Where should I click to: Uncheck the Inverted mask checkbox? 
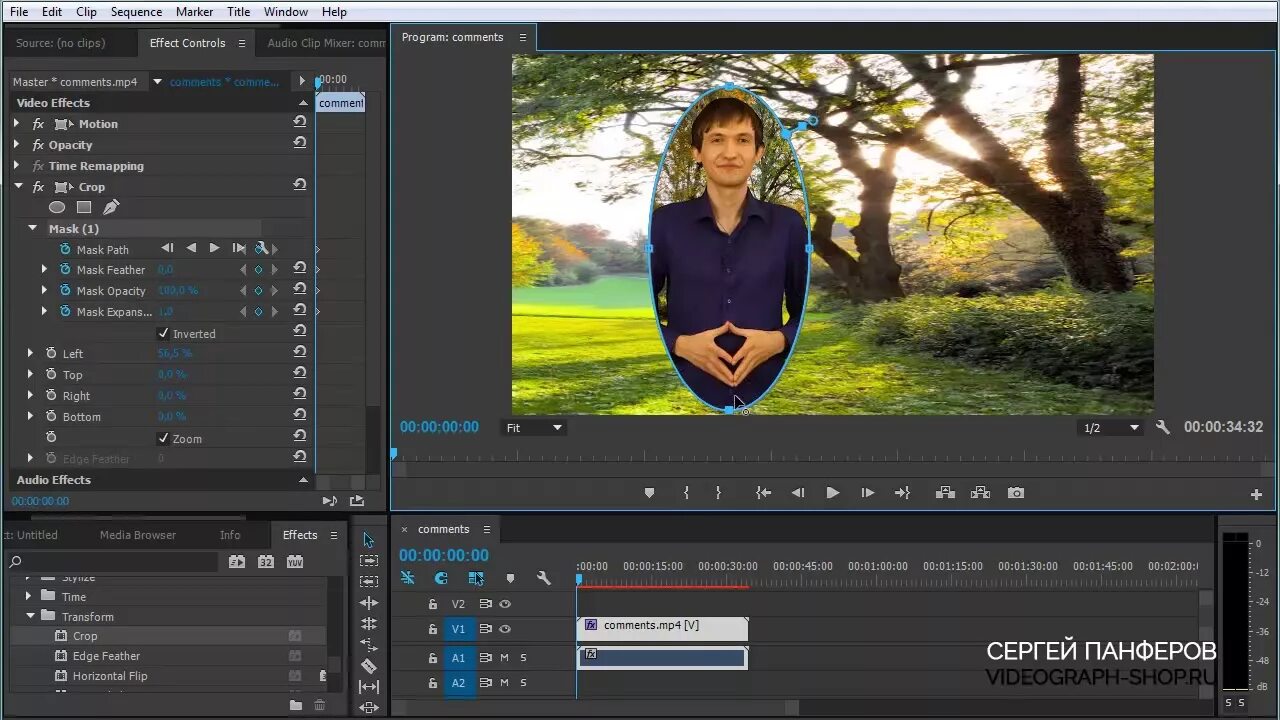coord(164,333)
